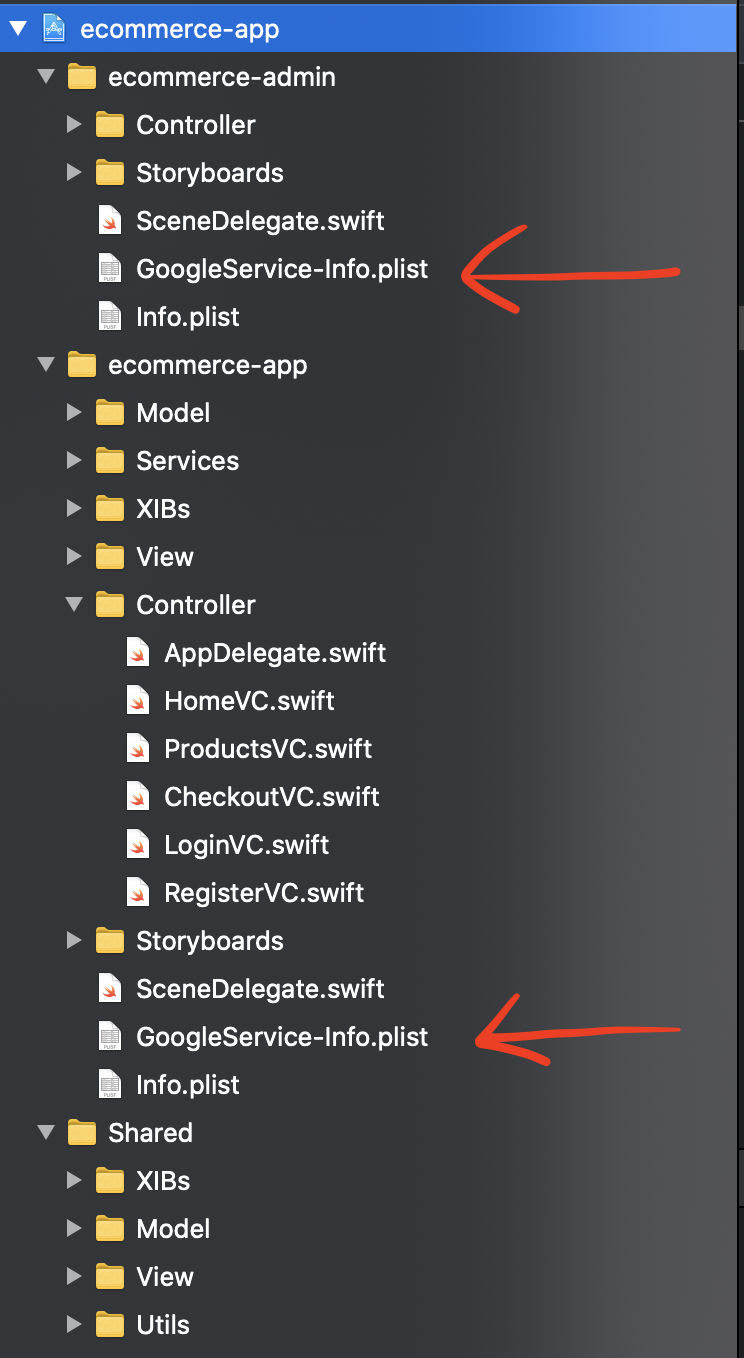Open CheckoutVC.swift file name
The height and width of the screenshot is (1358, 744).
click(x=272, y=797)
